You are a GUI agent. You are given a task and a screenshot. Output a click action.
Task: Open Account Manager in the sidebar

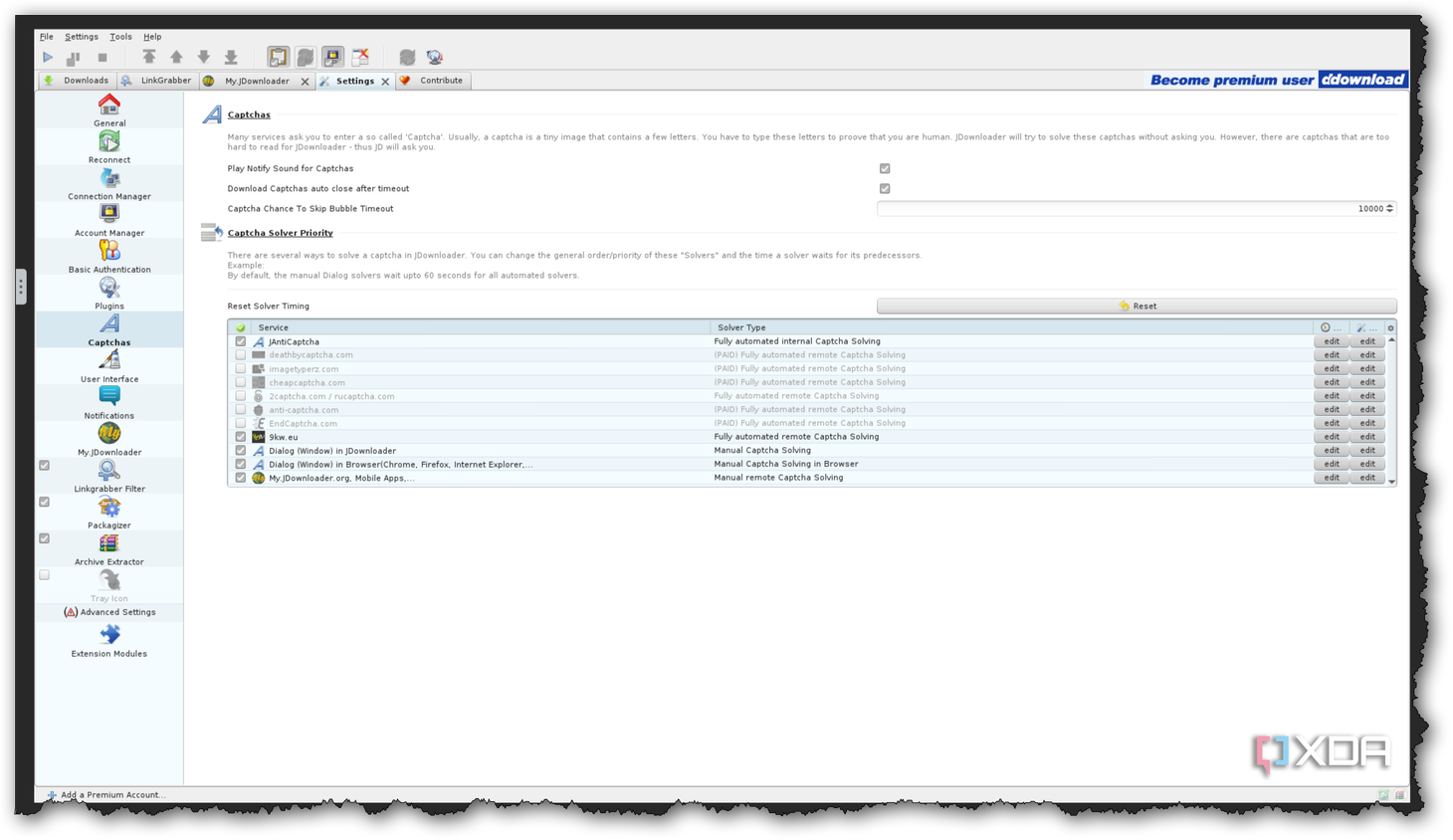(109, 220)
